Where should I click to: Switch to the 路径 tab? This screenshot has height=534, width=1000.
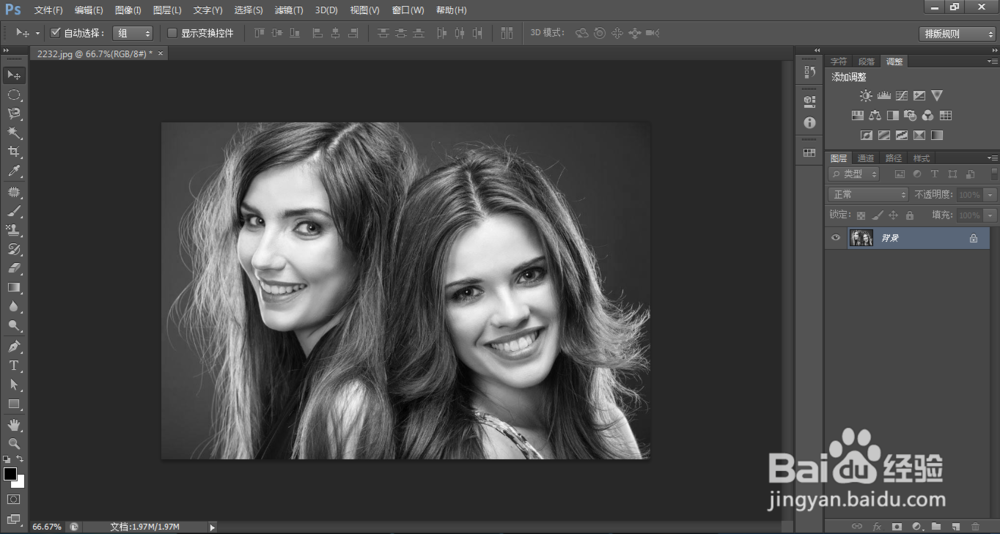[x=893, y=158]
